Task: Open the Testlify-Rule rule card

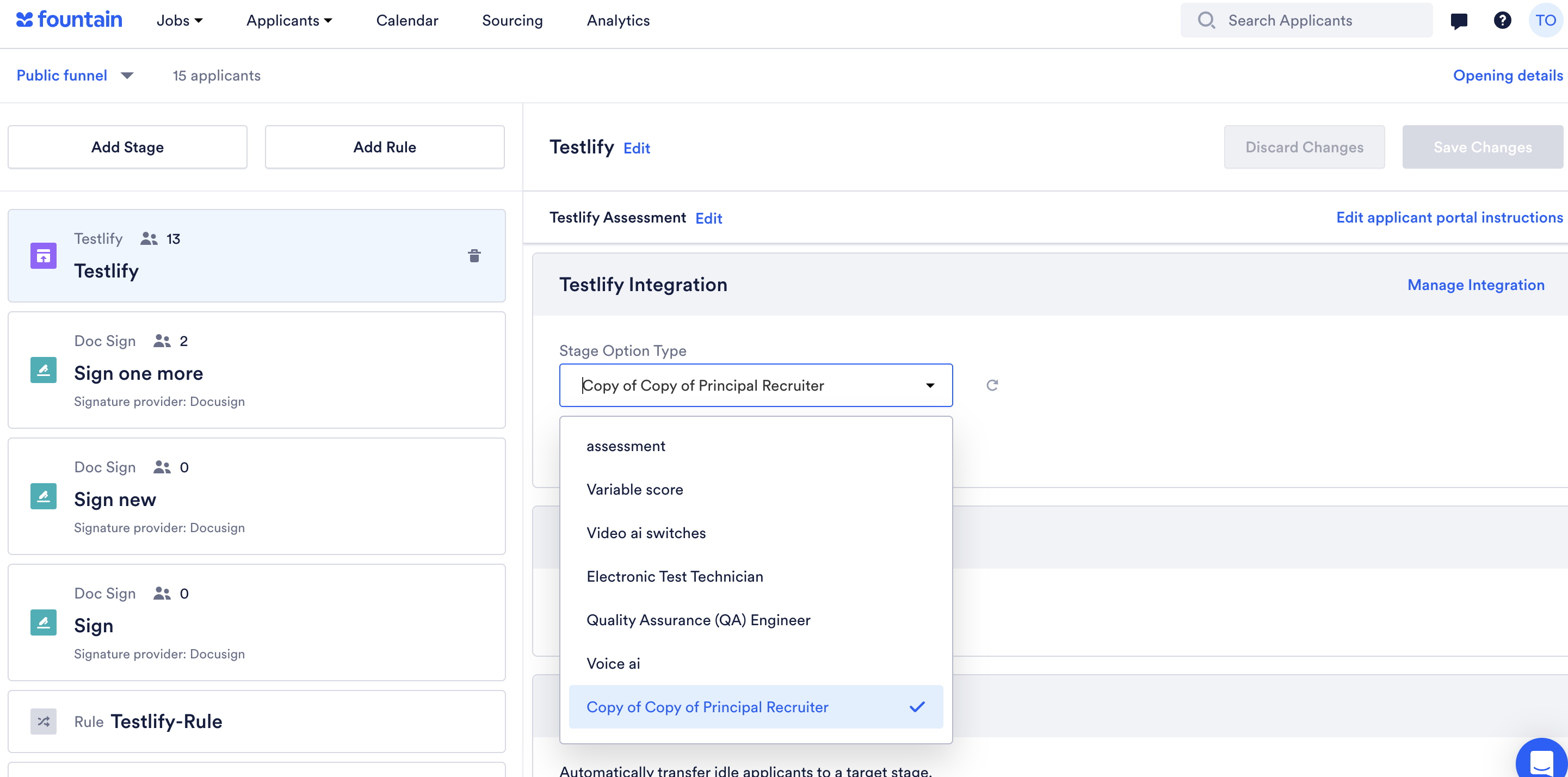Action: click(256, 721)
